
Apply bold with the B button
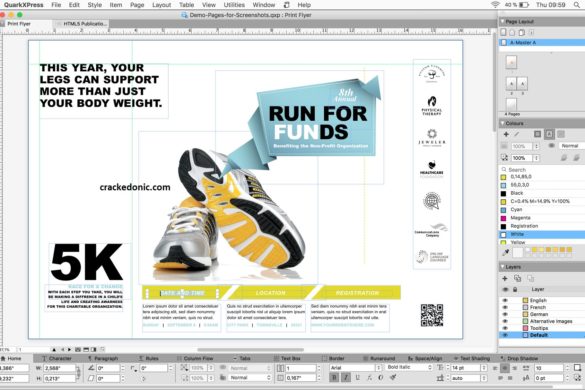click(x=334, y=378)
